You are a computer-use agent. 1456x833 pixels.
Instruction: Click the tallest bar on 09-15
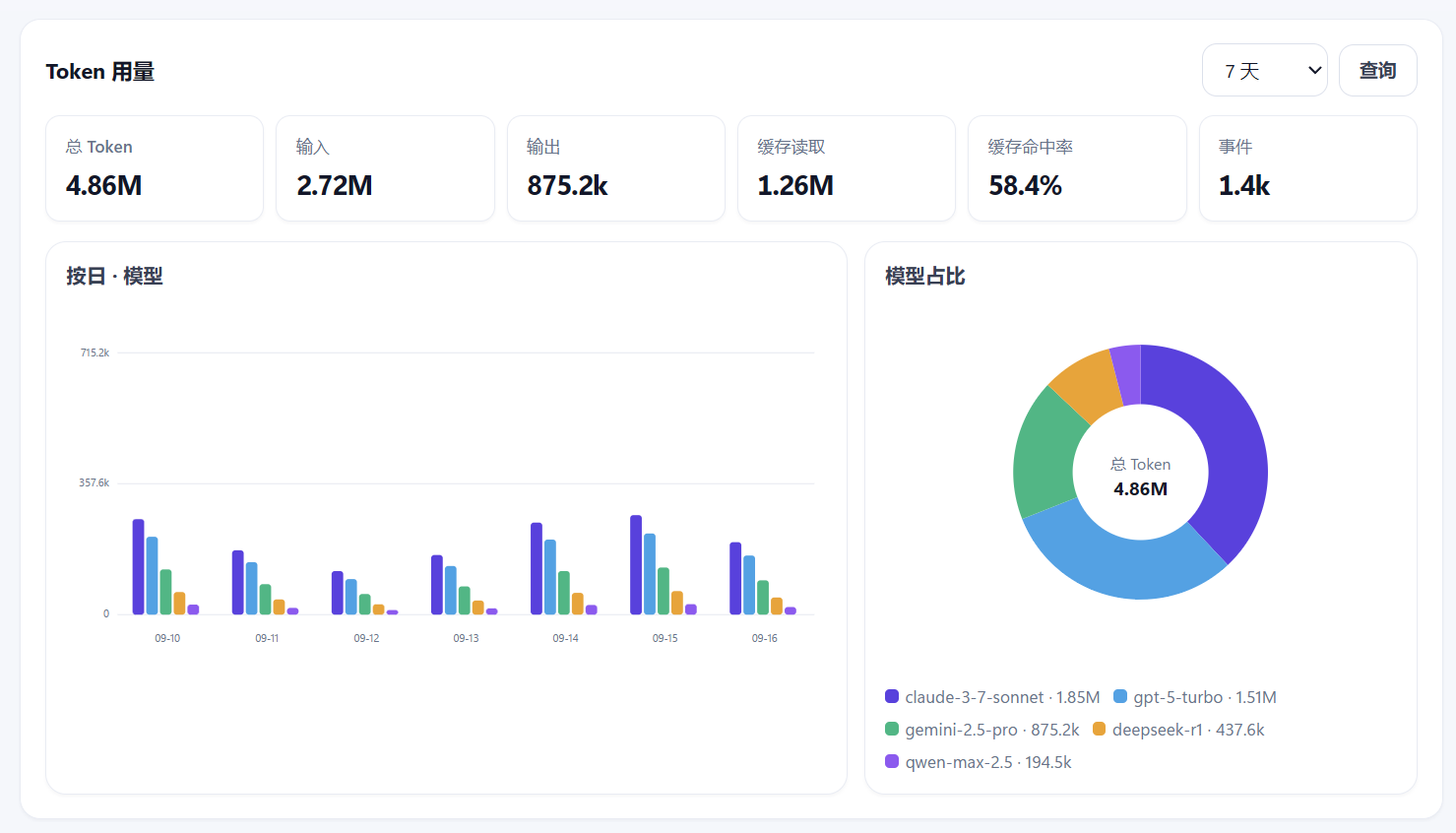(x=636, y=564)
